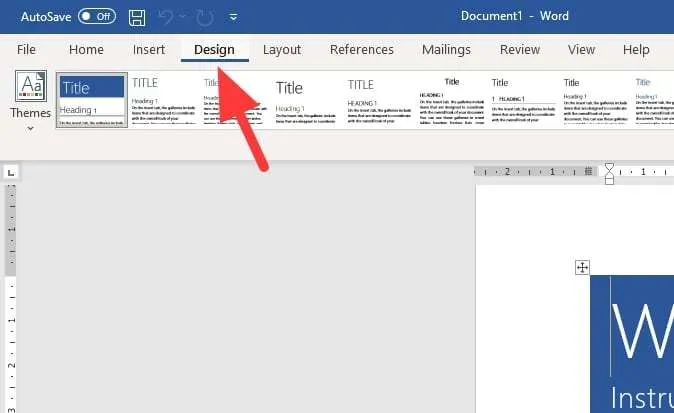Open the Undo history dropdown arrow
The image size is (674, 413).
182,16
